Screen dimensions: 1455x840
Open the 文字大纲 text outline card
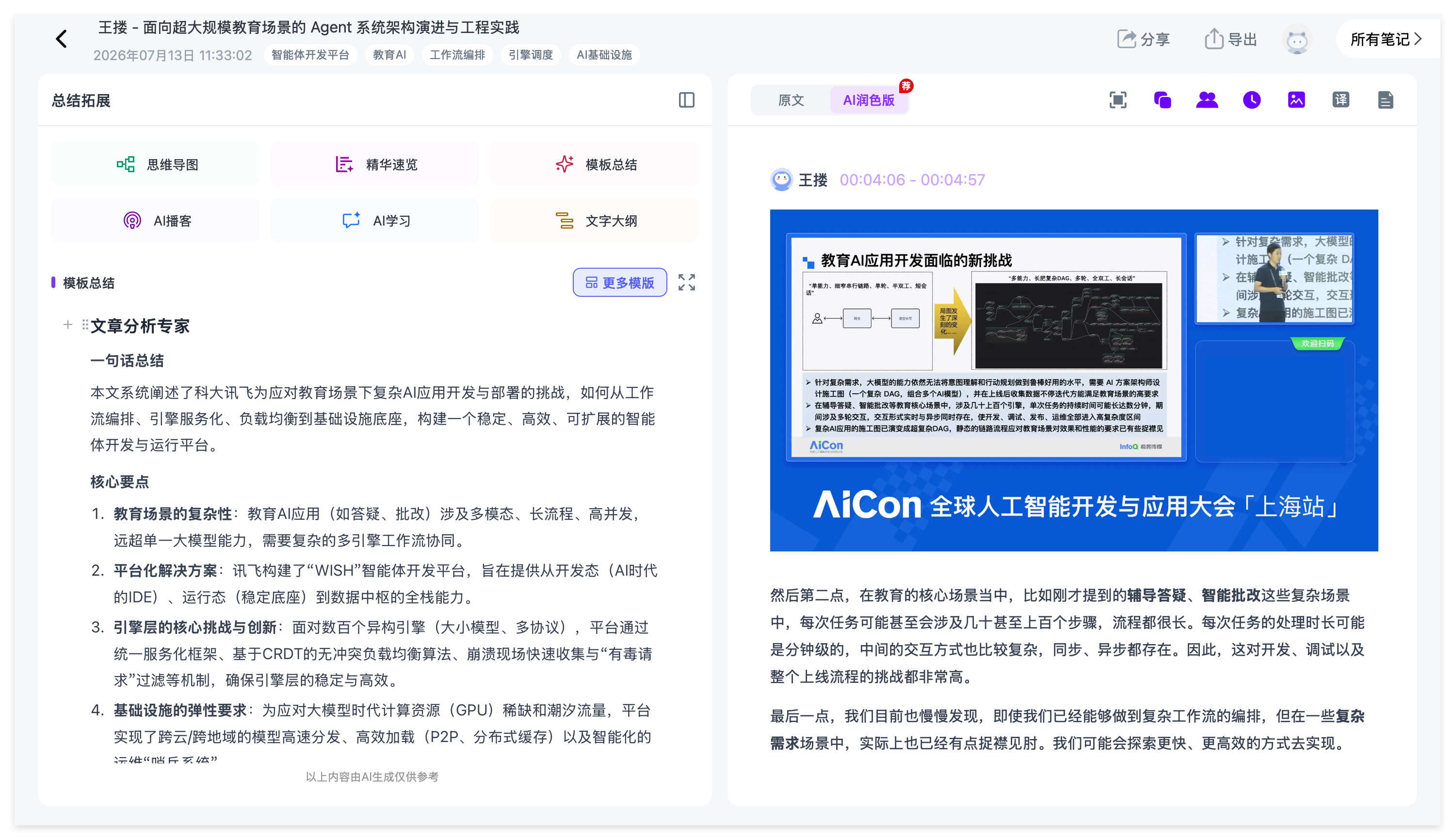[x=594, y=220]
